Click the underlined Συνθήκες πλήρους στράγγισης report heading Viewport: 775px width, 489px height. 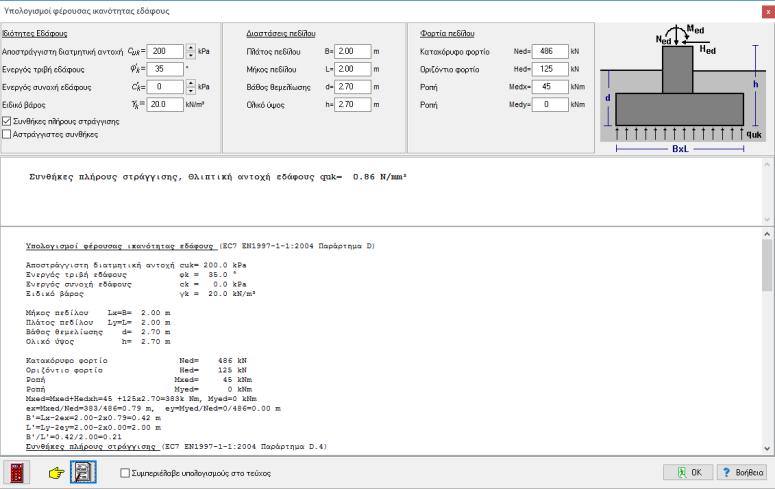pos(91,446)
